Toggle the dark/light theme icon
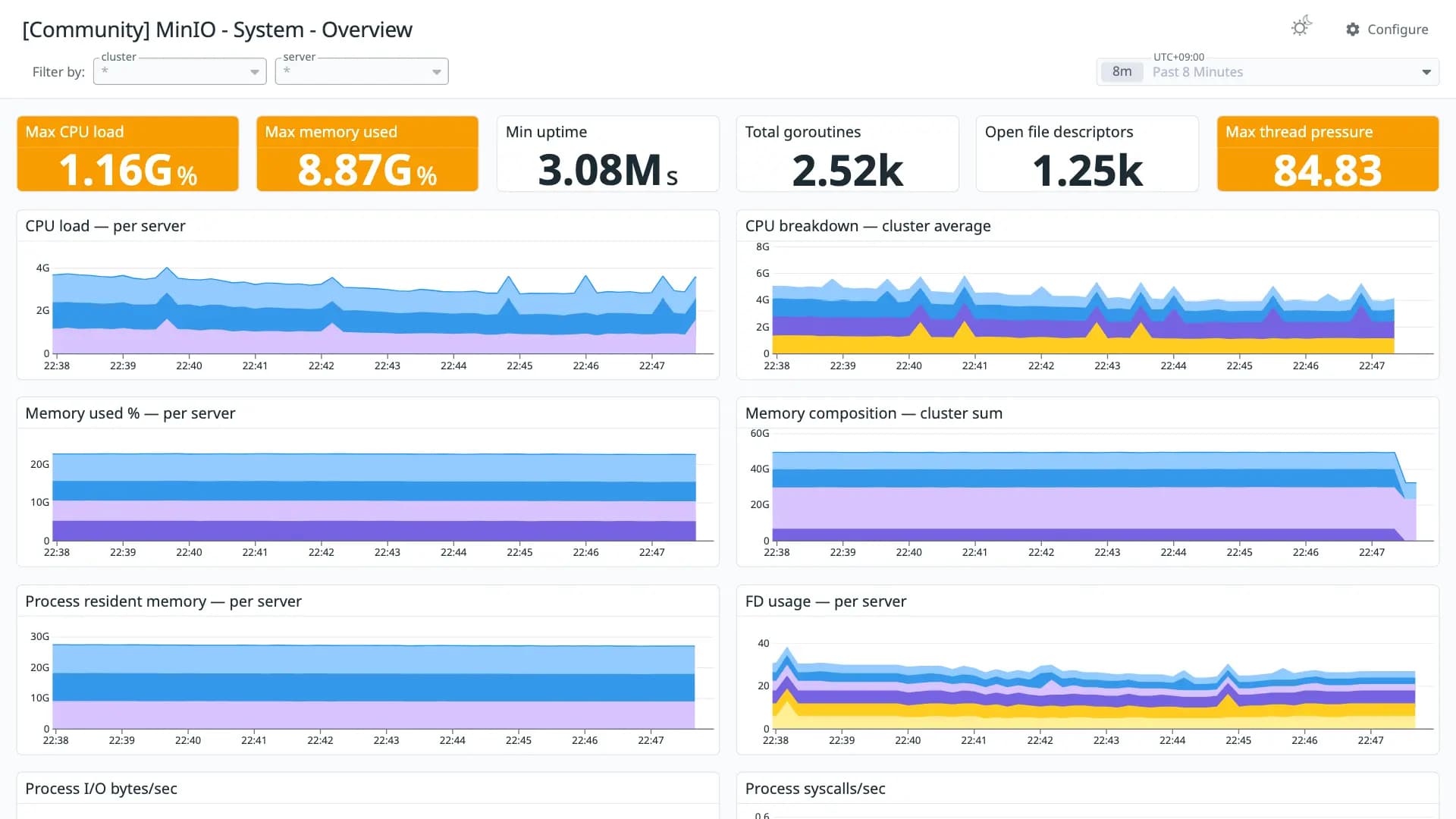1456x819 pixels. 1301,27
